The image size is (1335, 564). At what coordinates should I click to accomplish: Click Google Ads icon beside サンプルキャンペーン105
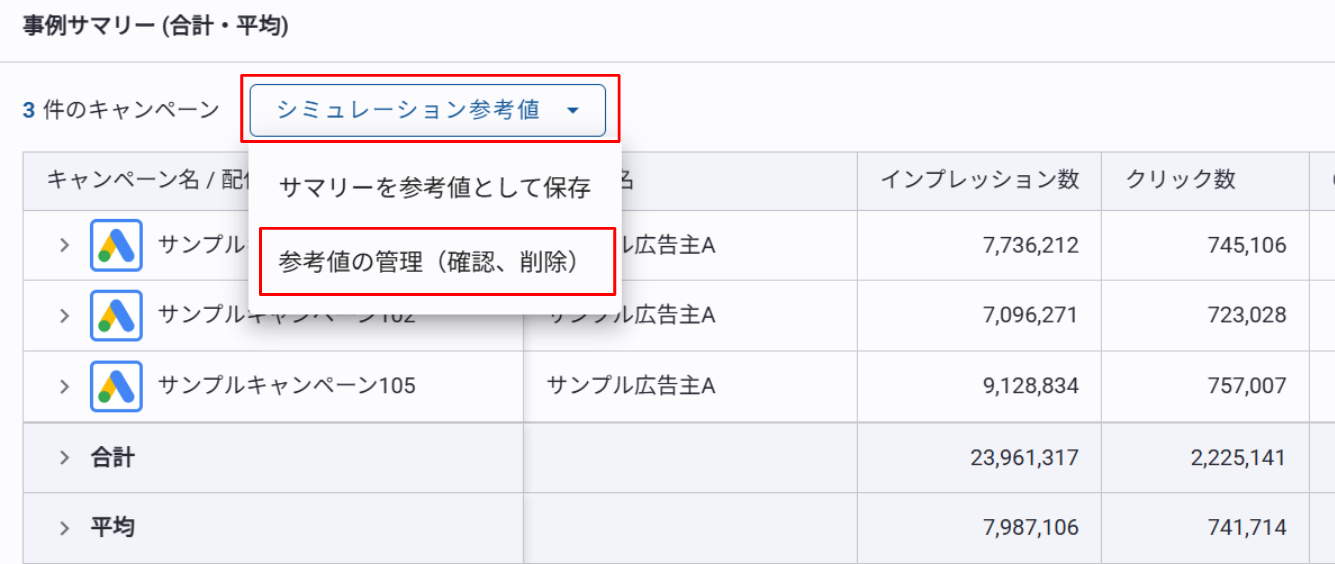[116, 386]
